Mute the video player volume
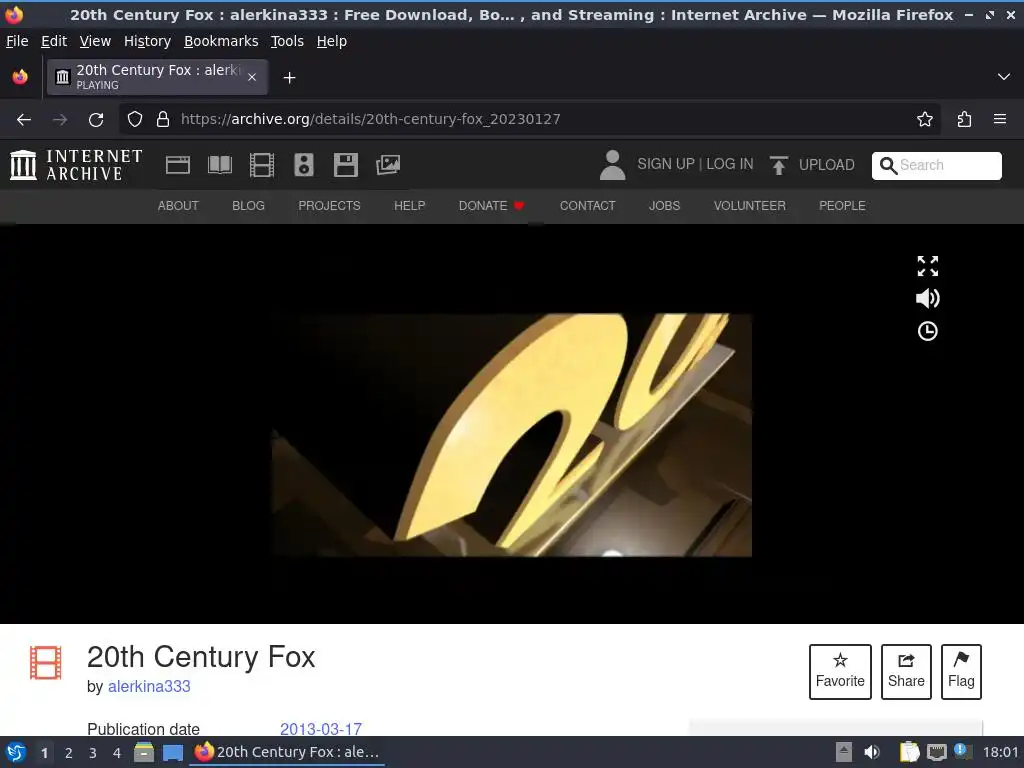Image resolution: width=1024 pixels, height=768 pixels. 927,298
